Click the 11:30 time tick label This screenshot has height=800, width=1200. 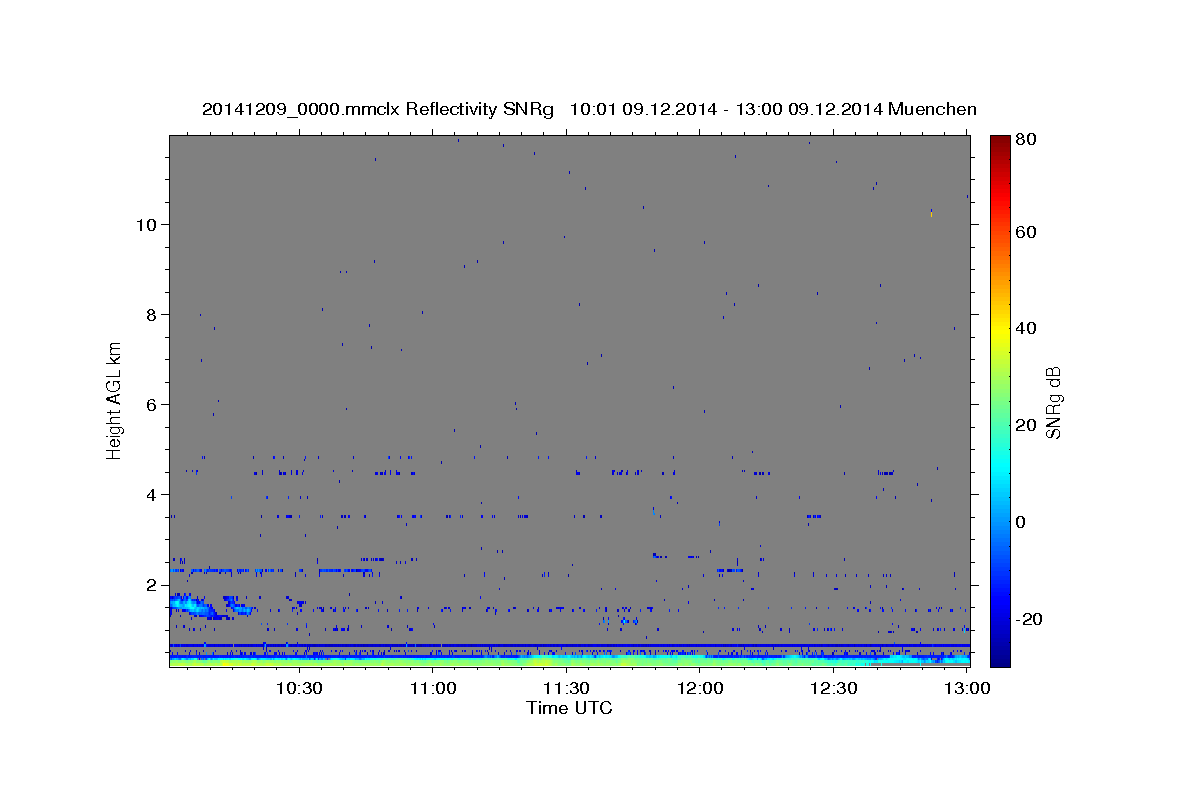click(566, 689)
